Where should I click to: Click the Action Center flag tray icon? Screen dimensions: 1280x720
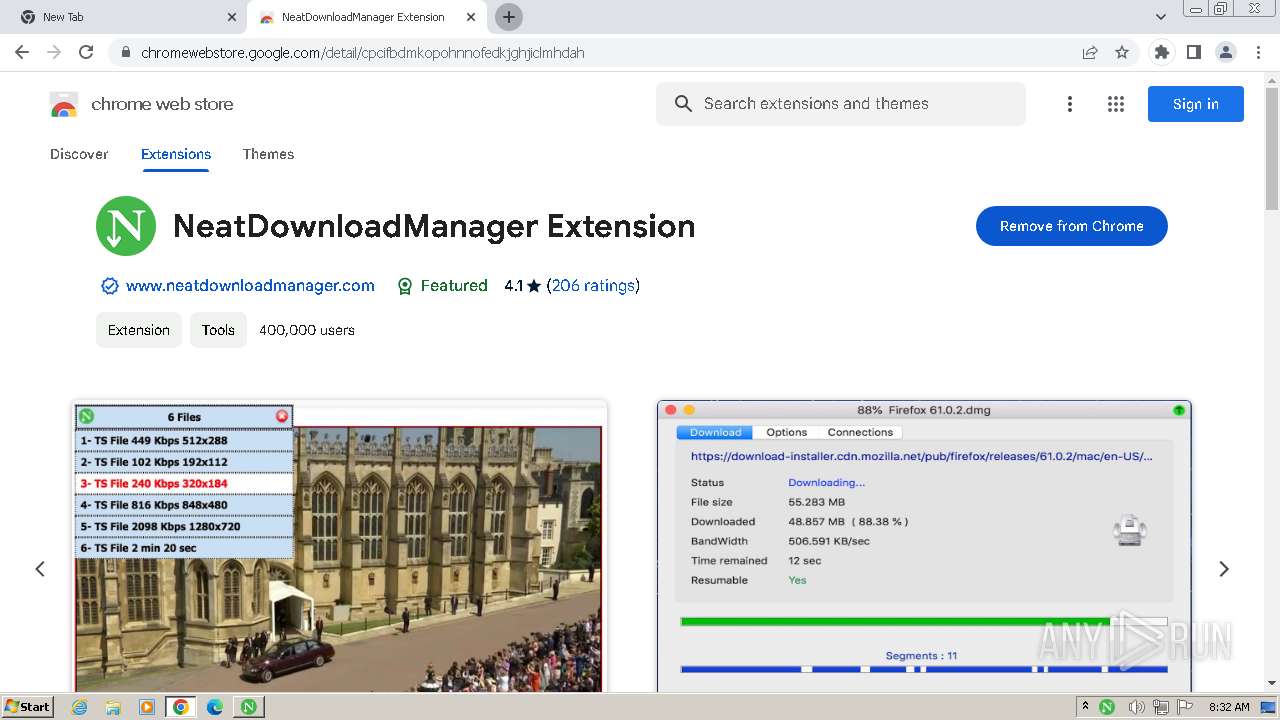click(x=1185, y=707)
